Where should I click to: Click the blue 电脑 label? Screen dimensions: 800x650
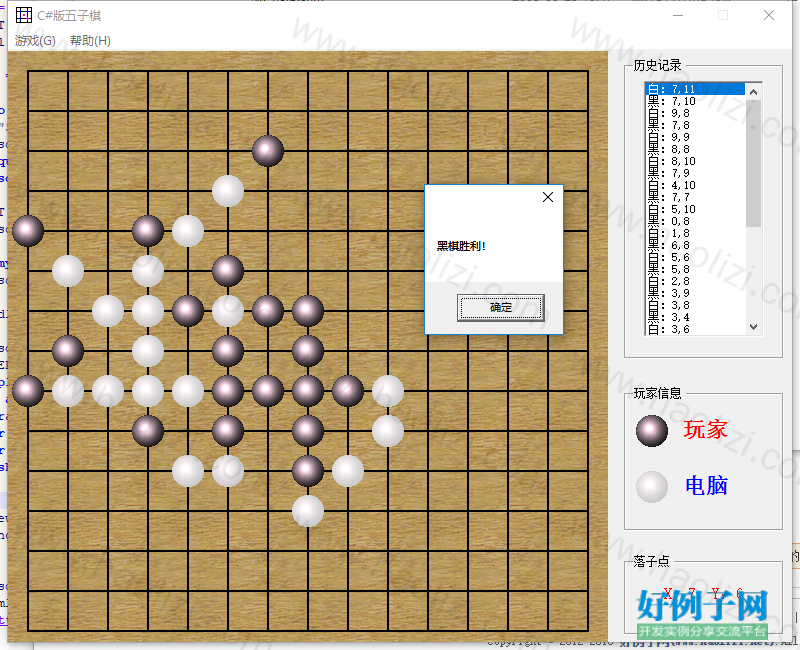(x=706, y=485)
